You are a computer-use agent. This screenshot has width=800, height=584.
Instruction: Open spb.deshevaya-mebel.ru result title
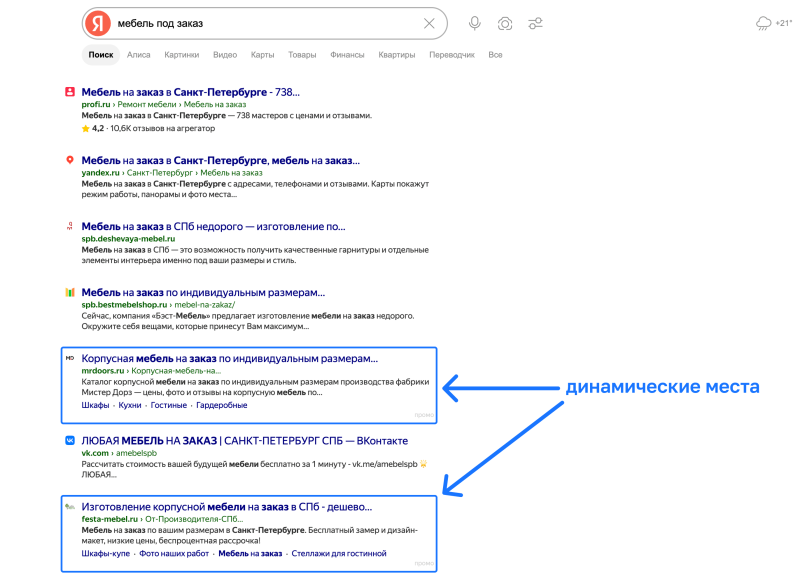point(213,226)
